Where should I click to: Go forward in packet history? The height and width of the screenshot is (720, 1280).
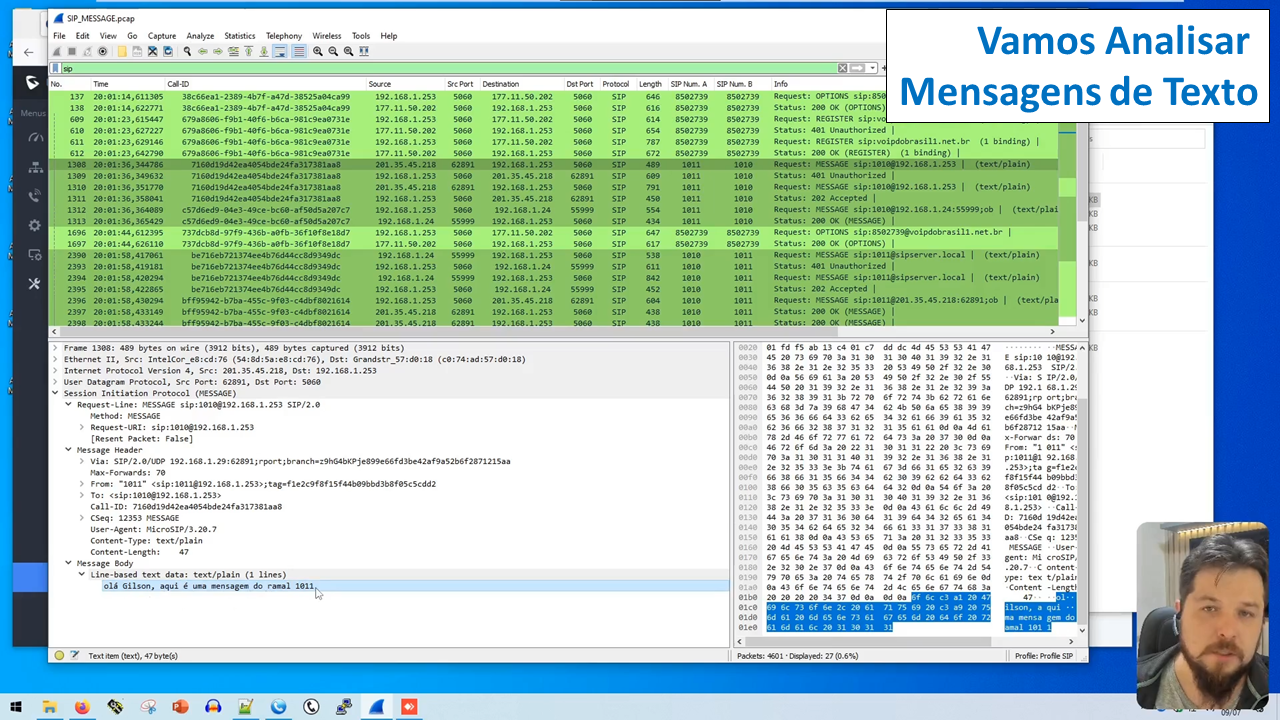pos(218,51)
